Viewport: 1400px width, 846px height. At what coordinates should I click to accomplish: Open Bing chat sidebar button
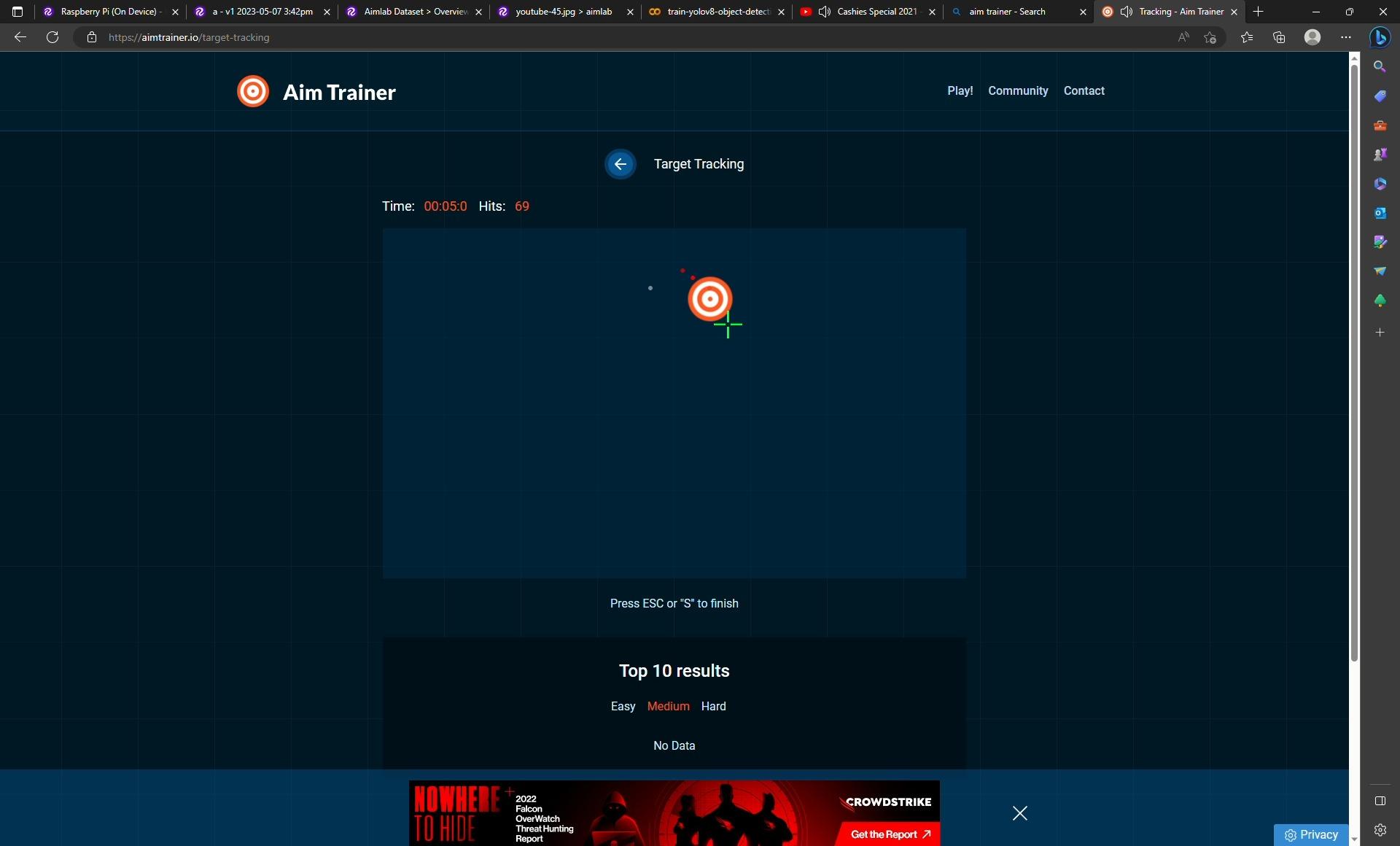(1380, 37)
